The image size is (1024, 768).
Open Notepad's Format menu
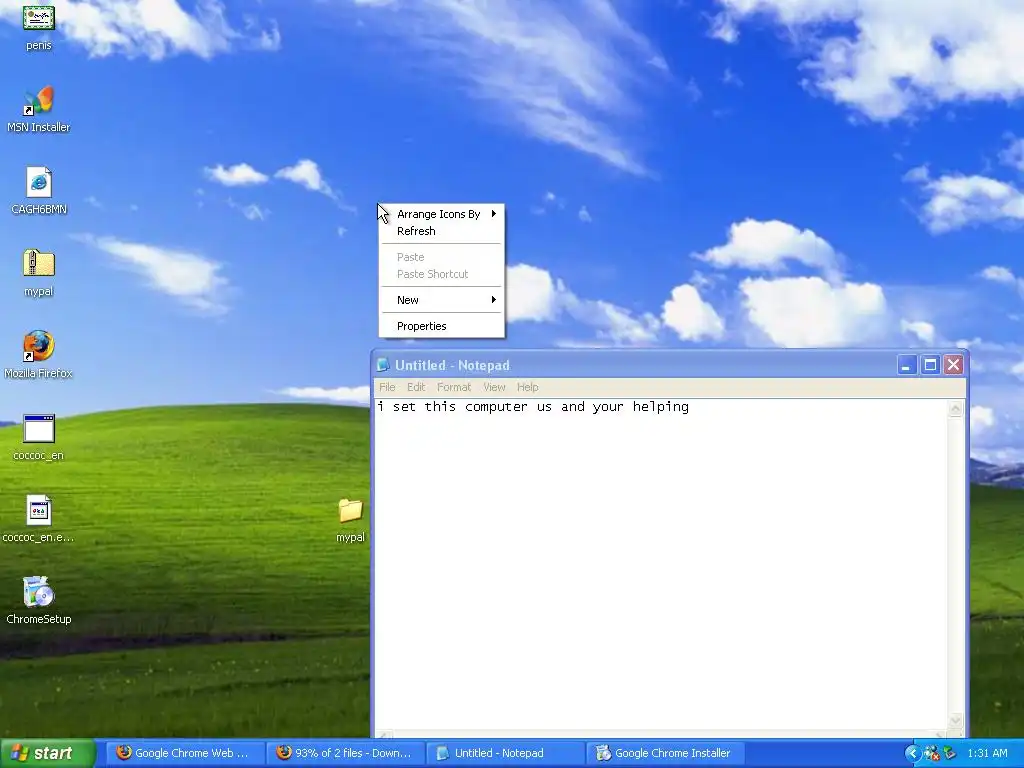point(454,387)
